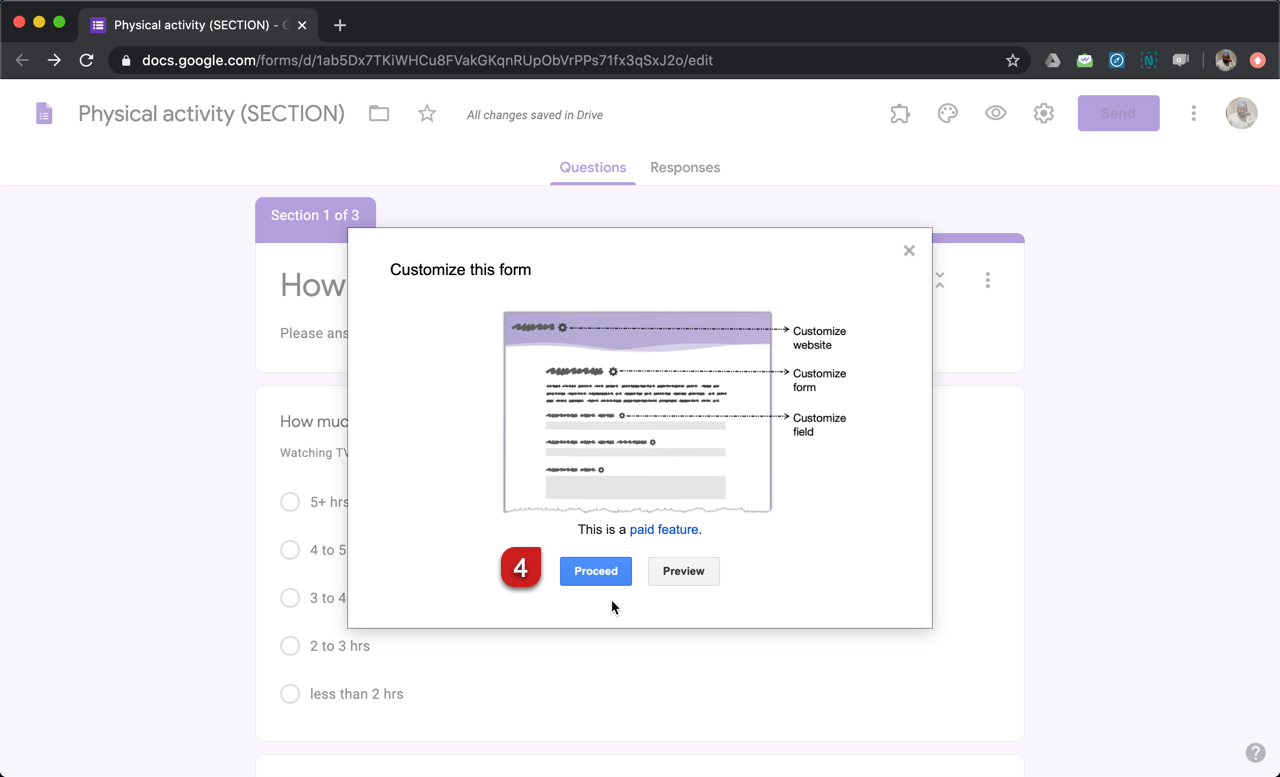Switch to the Responses tab
Image resolution: width=1280 pixels, height=777 pixels.
685,167
